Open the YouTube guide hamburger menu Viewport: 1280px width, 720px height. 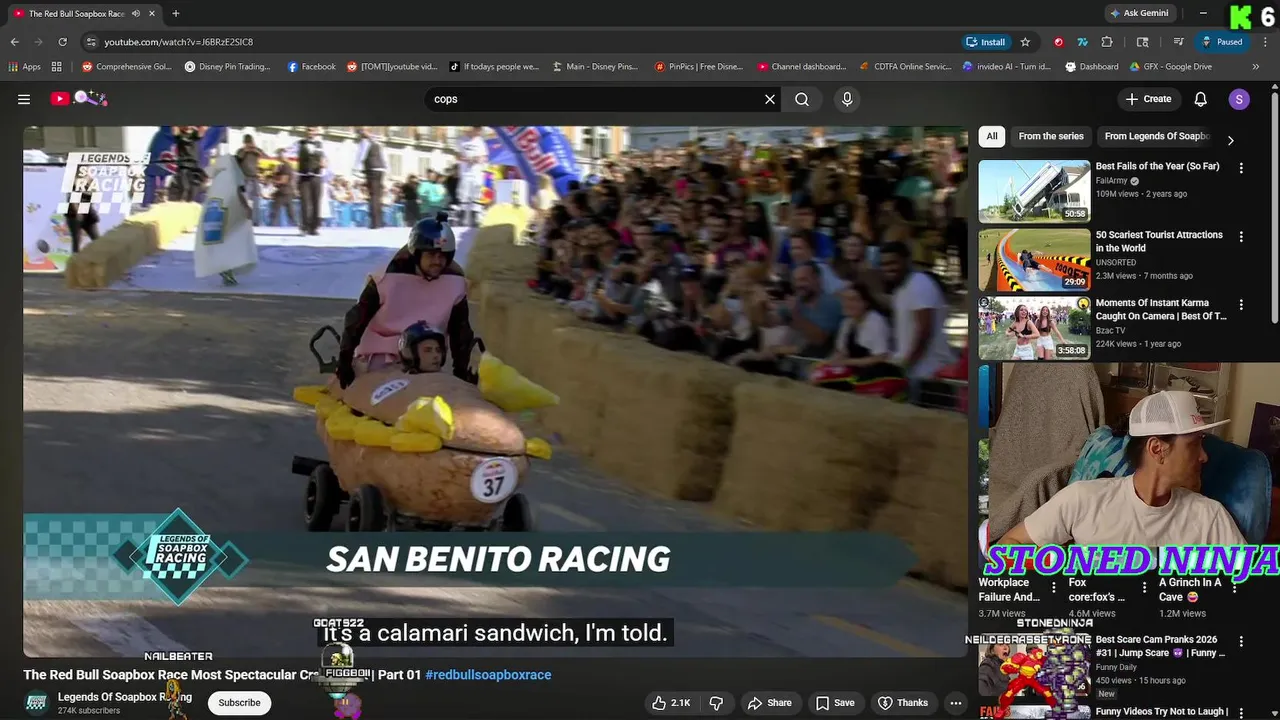[x=24, y=99]
